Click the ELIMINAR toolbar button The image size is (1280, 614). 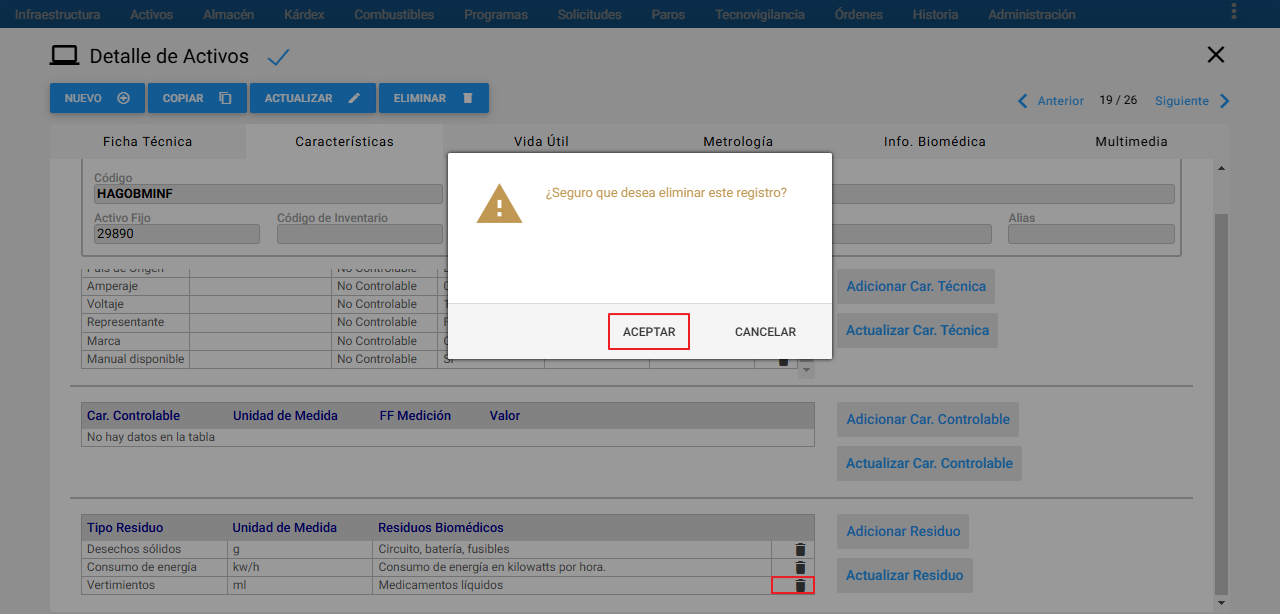(434, 98)
